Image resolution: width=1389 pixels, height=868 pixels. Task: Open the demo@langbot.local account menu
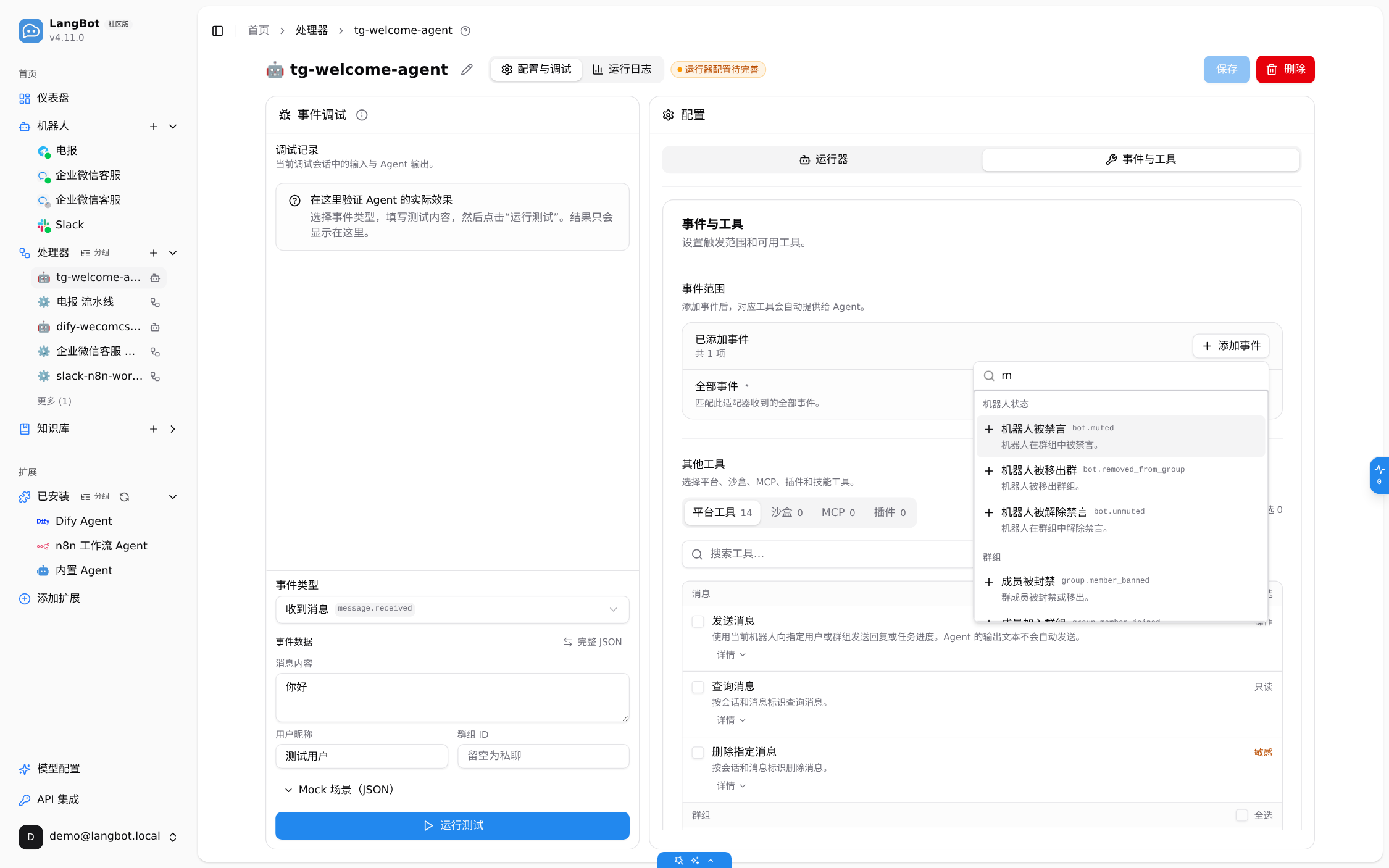point(99,837)
